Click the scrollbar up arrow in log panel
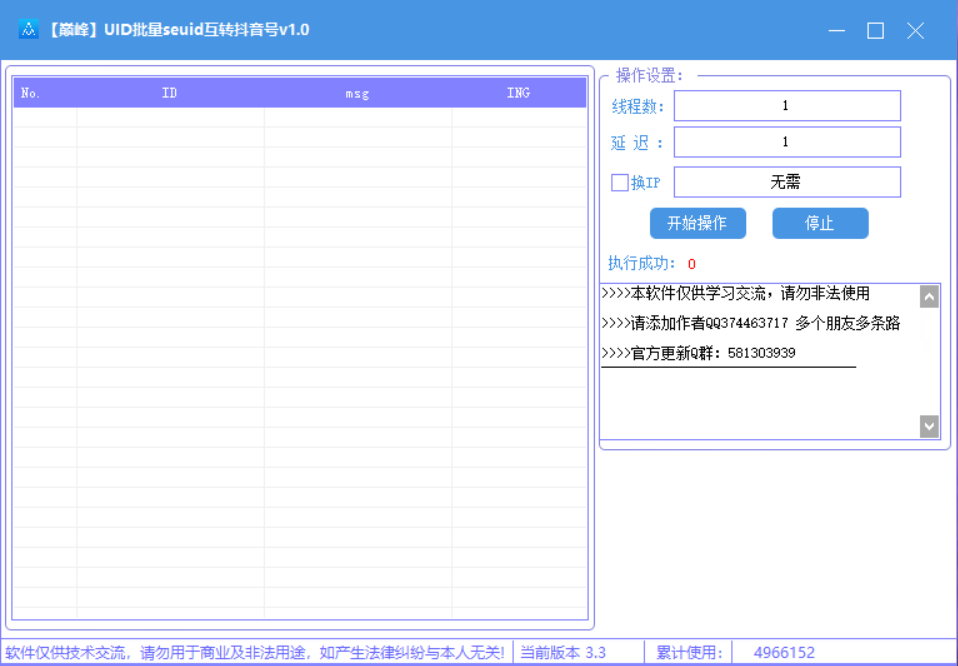The image size is (958, 666). click(929, 294)
